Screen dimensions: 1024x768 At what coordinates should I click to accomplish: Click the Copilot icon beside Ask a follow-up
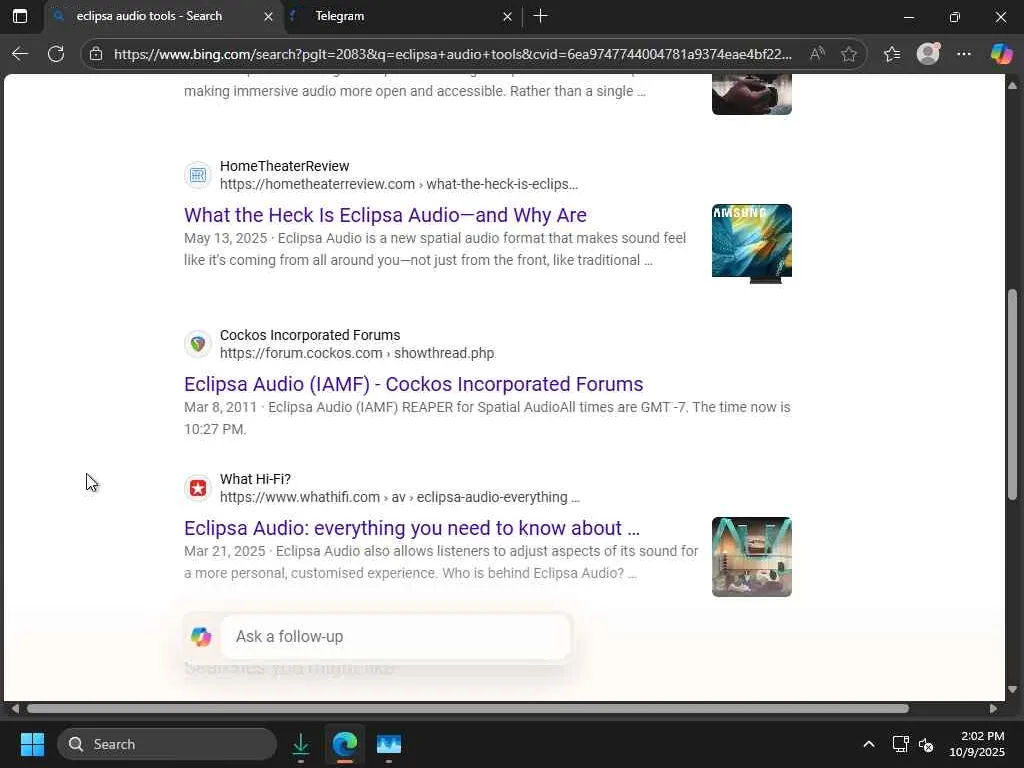(201, 636)
